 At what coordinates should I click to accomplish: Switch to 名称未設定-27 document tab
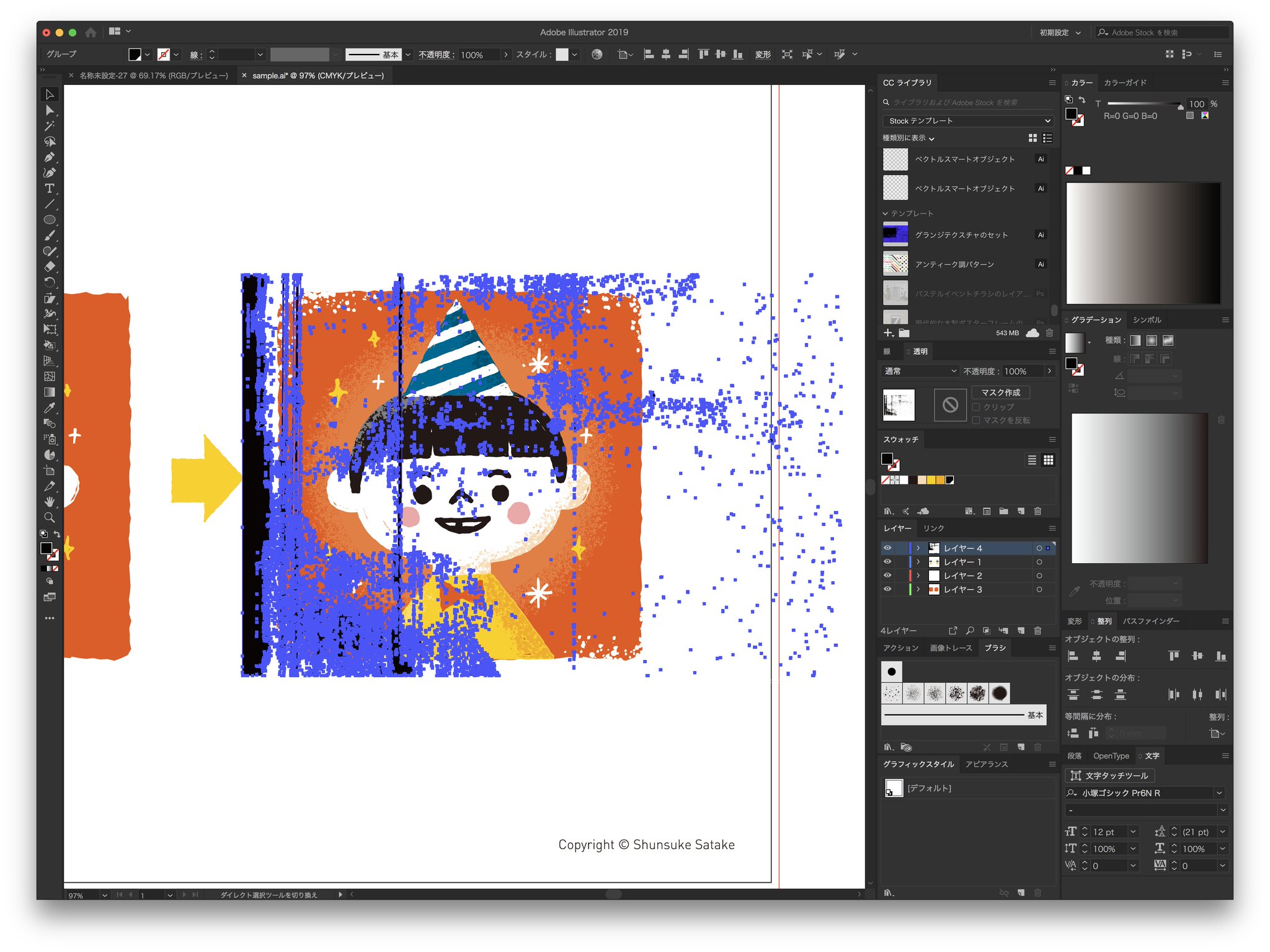tap(154, 76)
